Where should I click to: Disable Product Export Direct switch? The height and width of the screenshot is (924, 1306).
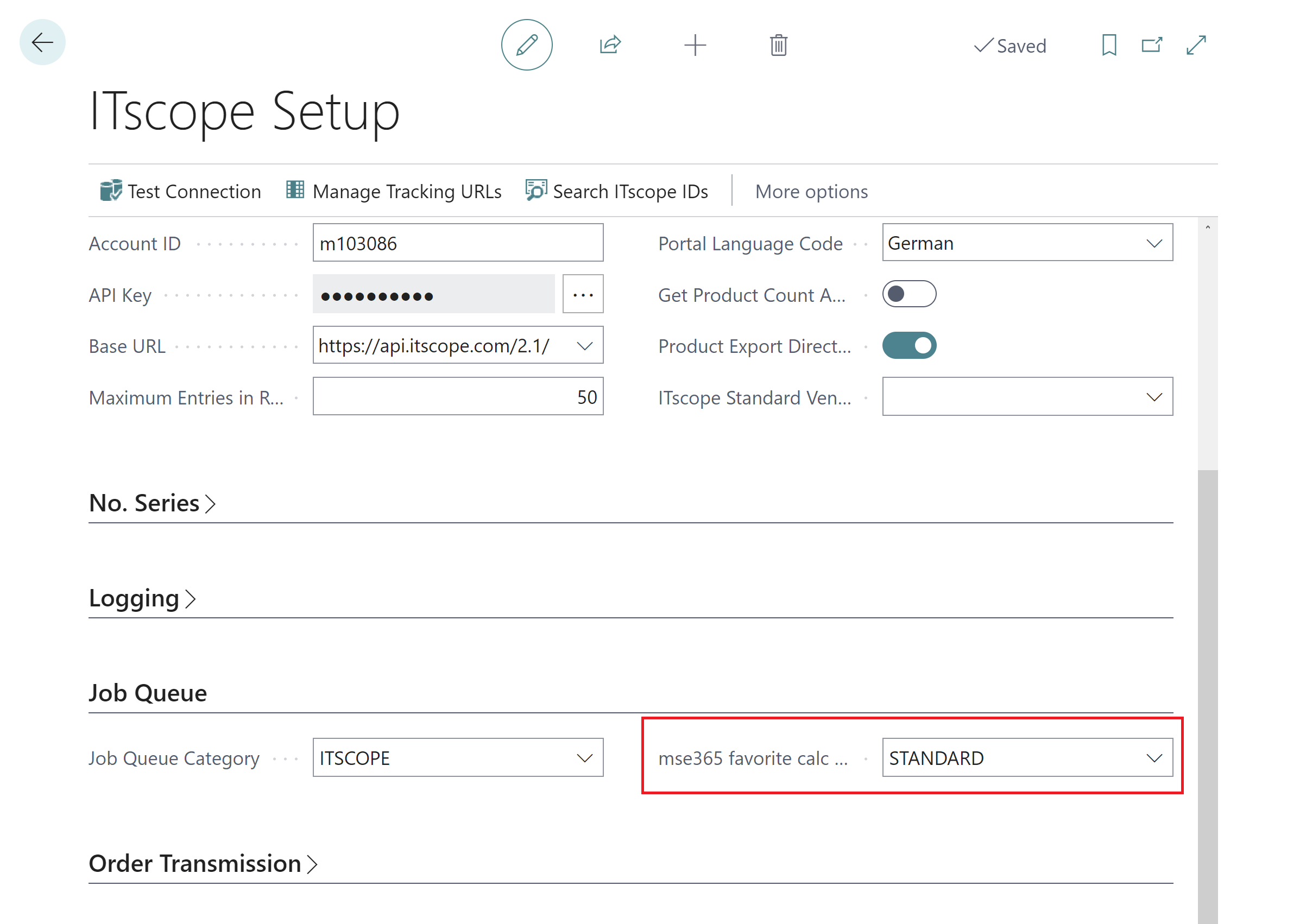pyautogui.click(x=909, y=345)
